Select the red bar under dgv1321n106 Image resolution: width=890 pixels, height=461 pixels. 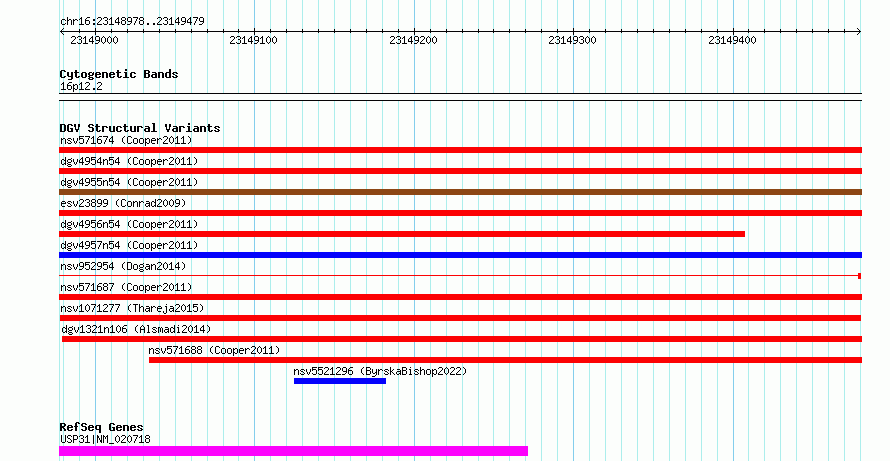tap(462, 339)
